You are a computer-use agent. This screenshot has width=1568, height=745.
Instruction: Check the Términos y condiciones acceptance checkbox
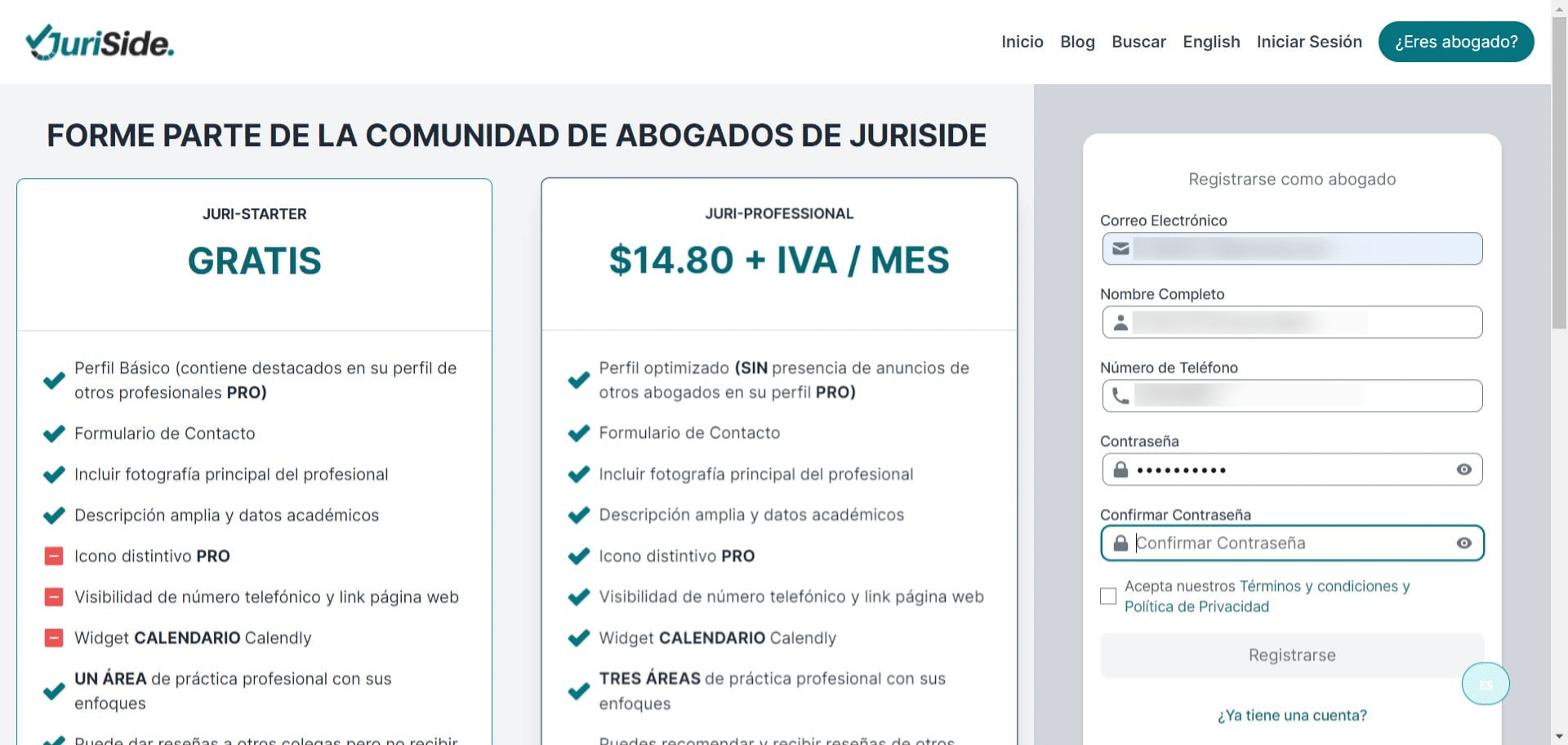tap(1108, 596)
